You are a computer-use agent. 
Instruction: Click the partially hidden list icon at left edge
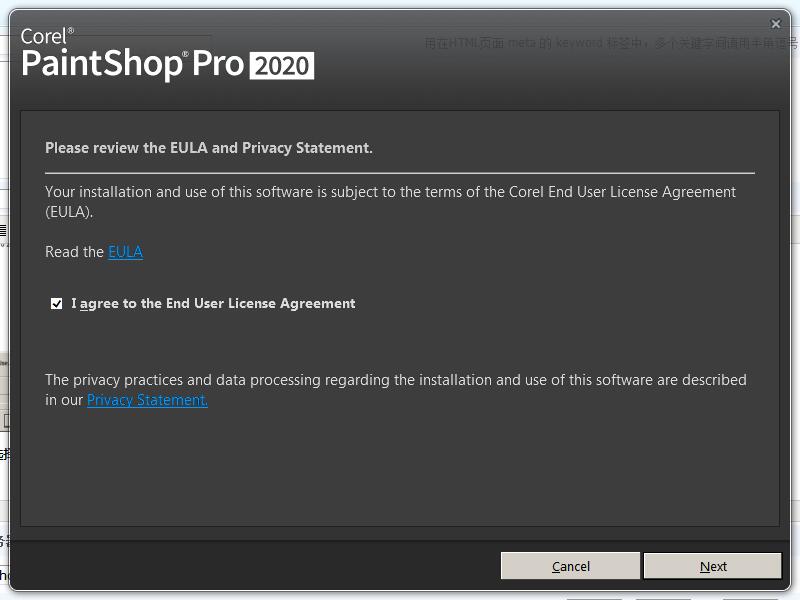coord(3,231)
